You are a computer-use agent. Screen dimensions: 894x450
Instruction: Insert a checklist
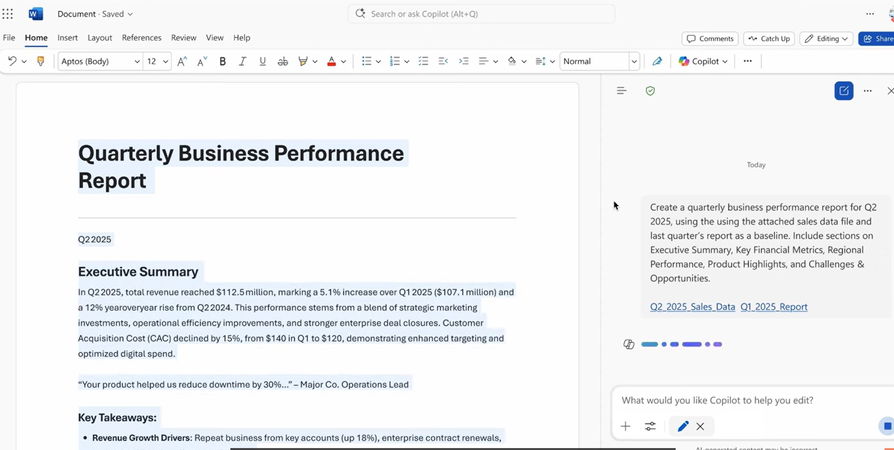coord(423,61)
